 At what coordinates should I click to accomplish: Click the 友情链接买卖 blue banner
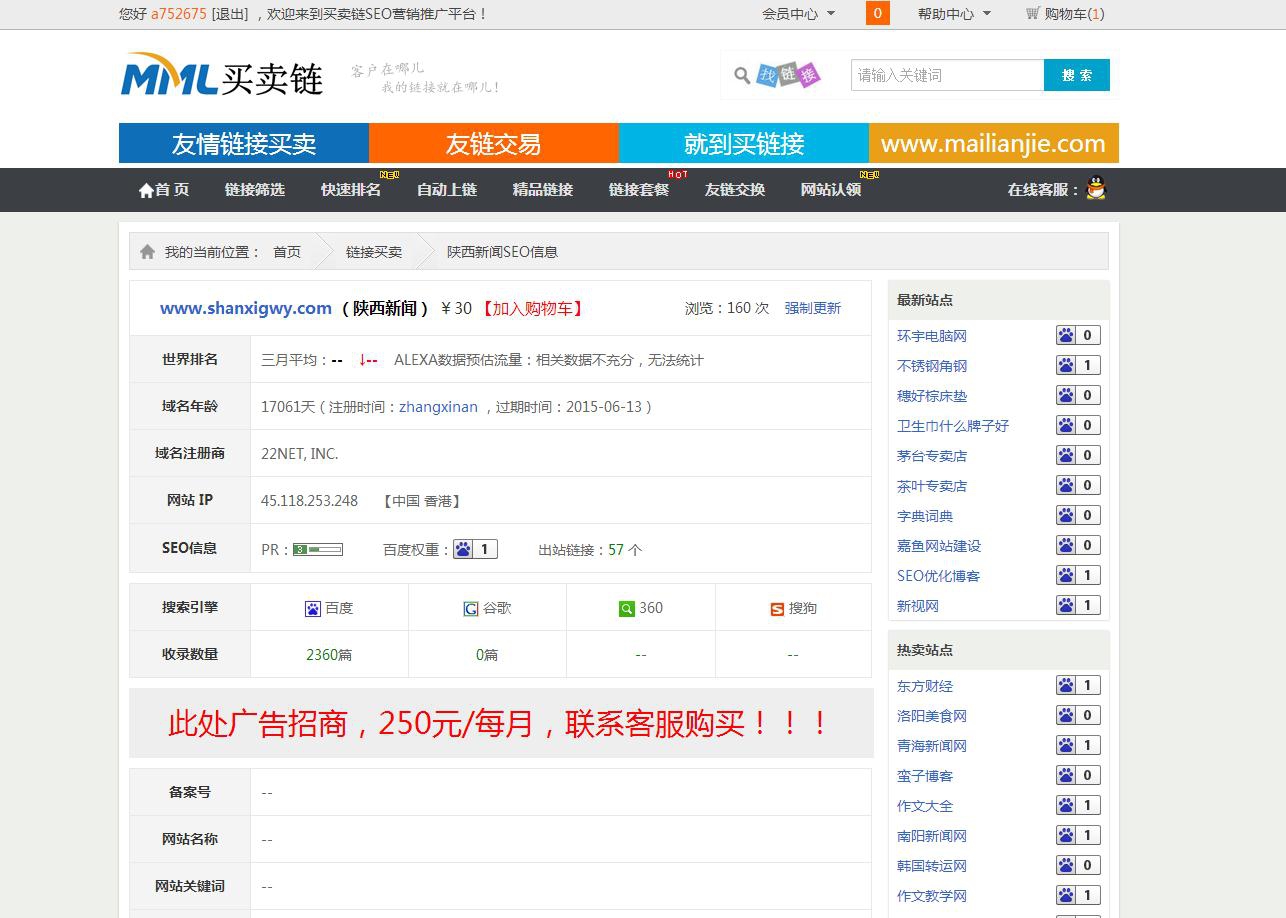(x=244, y=143)
